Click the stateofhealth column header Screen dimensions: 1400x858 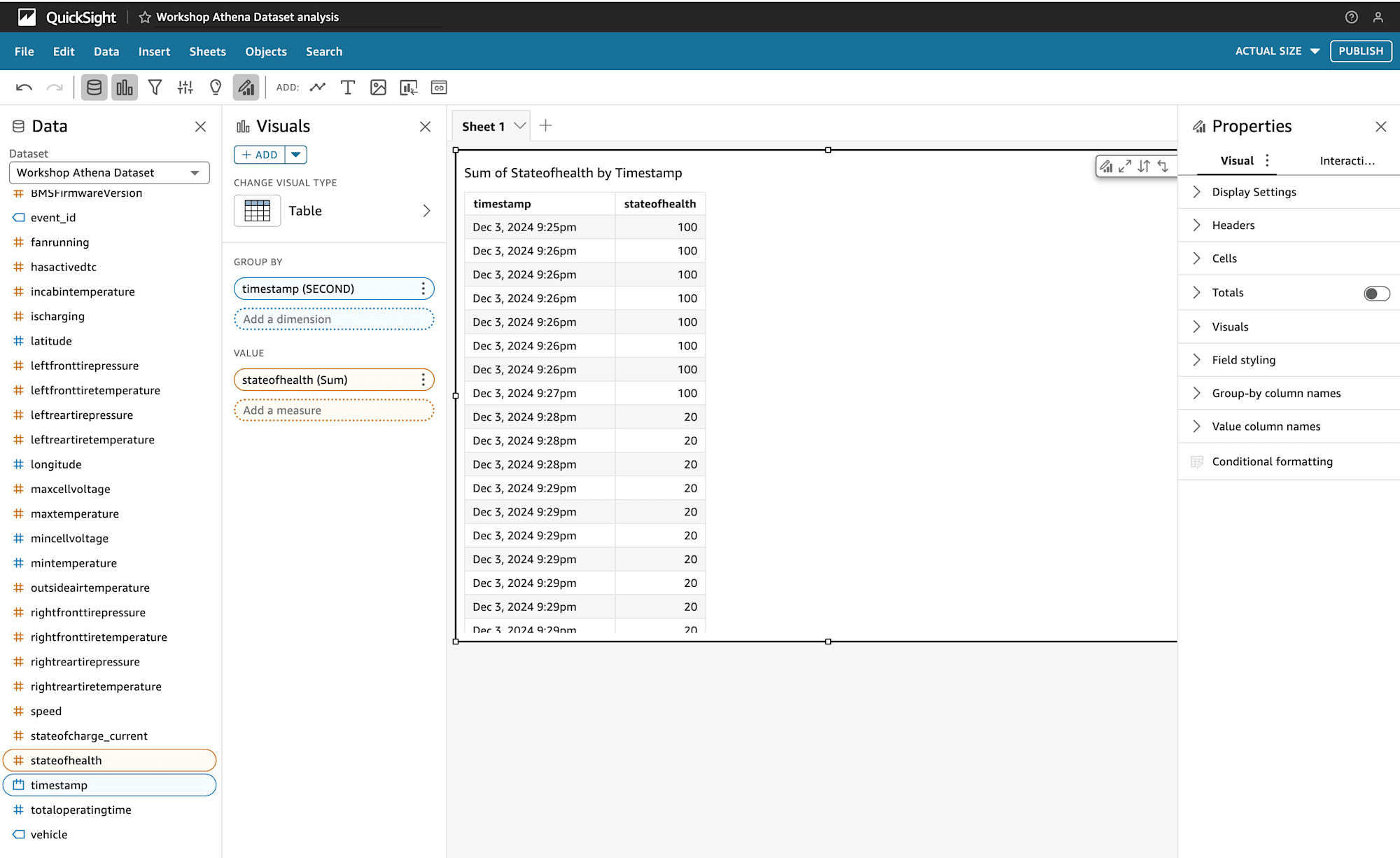coord(660,204)
